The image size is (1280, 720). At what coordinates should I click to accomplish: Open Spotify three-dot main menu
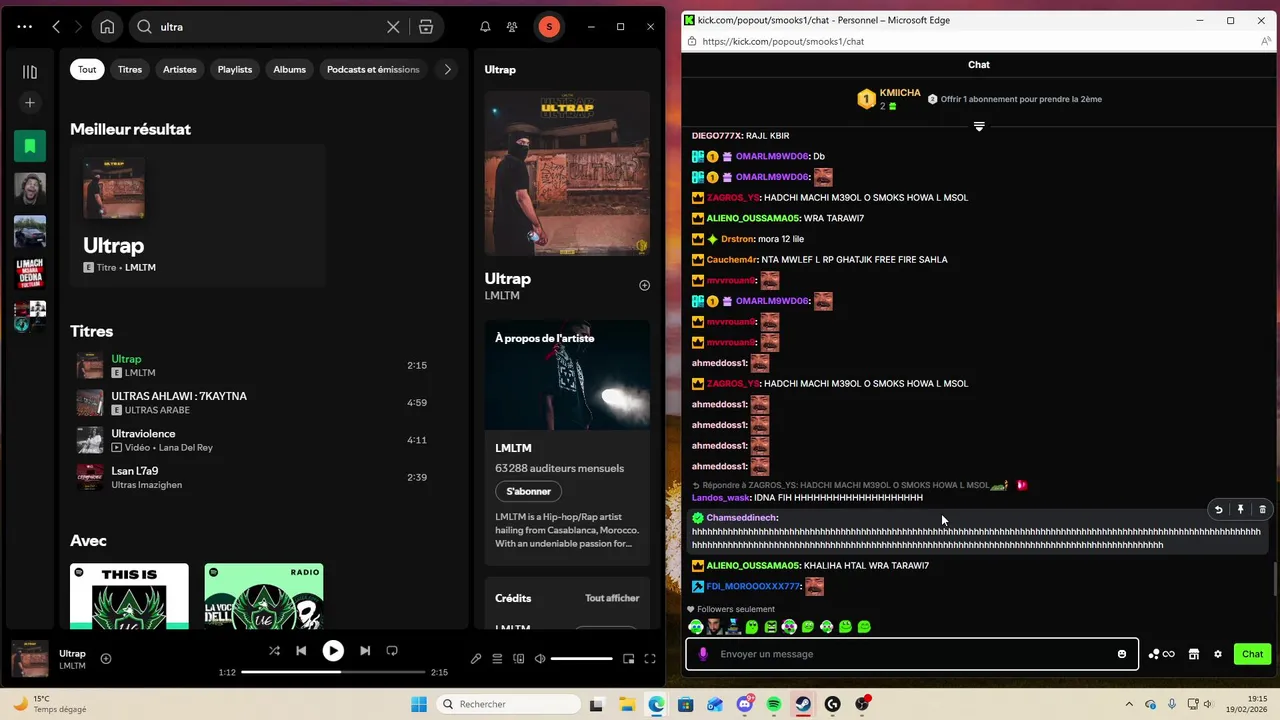pyautogui.click(x=24, y=27)
